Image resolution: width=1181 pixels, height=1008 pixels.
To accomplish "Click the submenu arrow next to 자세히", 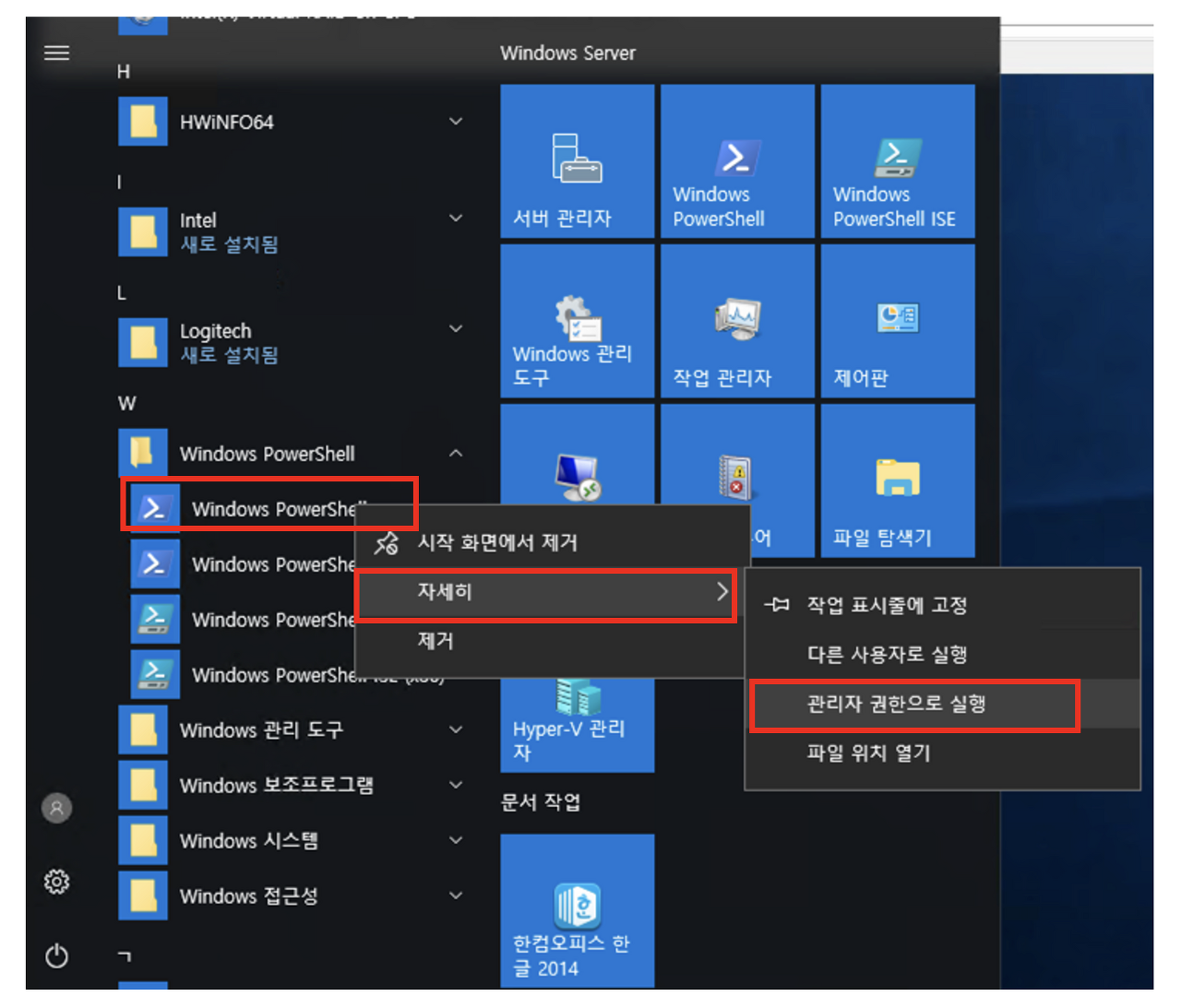I will tap(722, 592).
